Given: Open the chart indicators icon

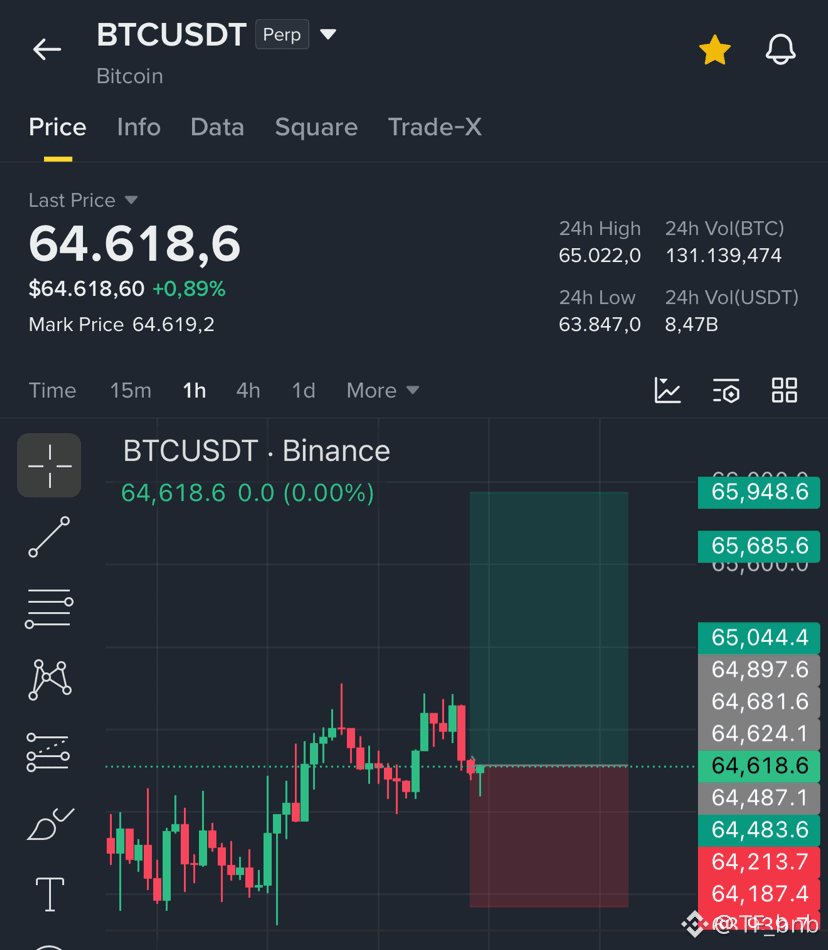Looking at the screenshot, I should [x=667, y=390].
